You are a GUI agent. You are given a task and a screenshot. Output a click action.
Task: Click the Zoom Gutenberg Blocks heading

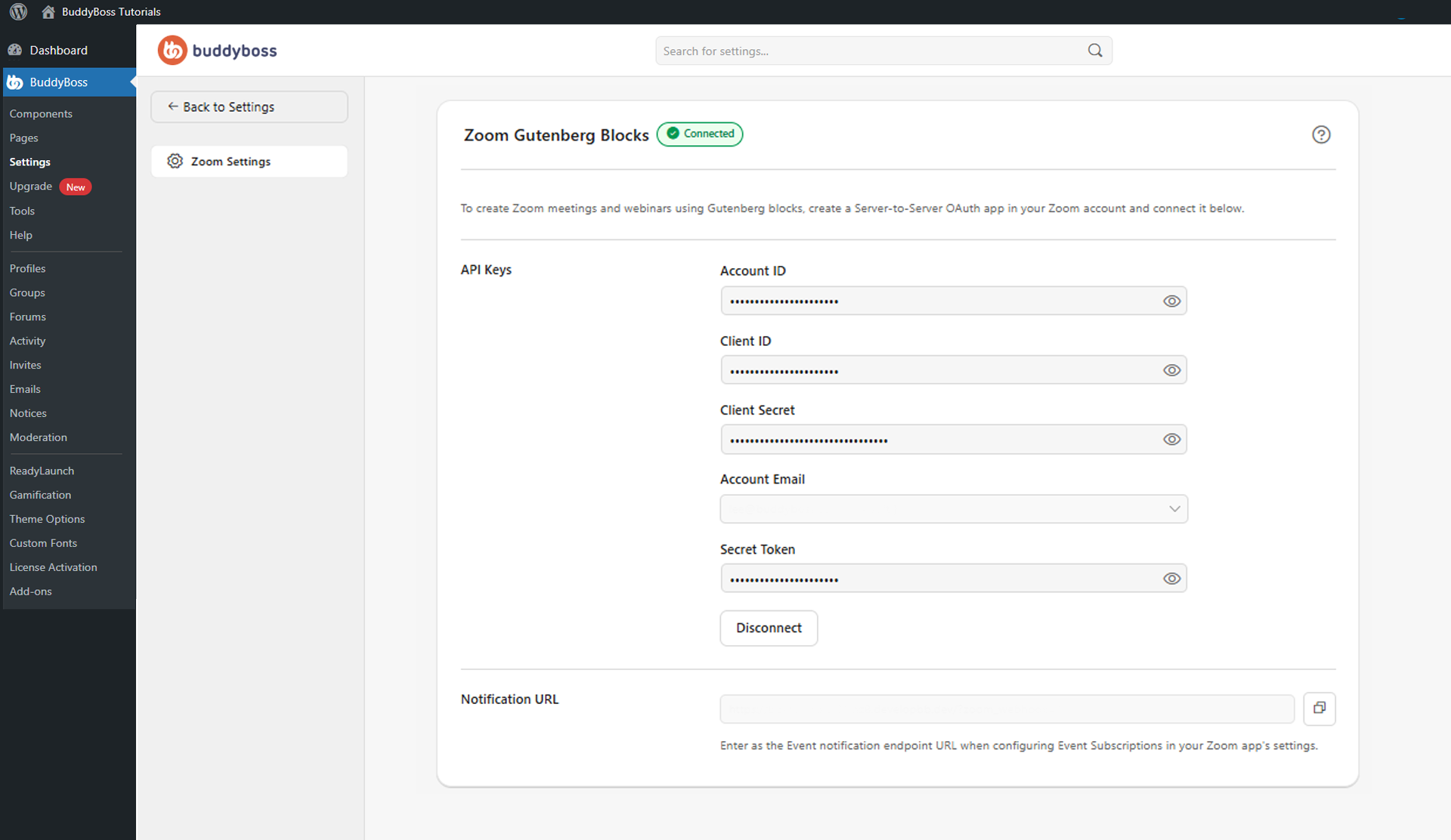click(556, 135)
